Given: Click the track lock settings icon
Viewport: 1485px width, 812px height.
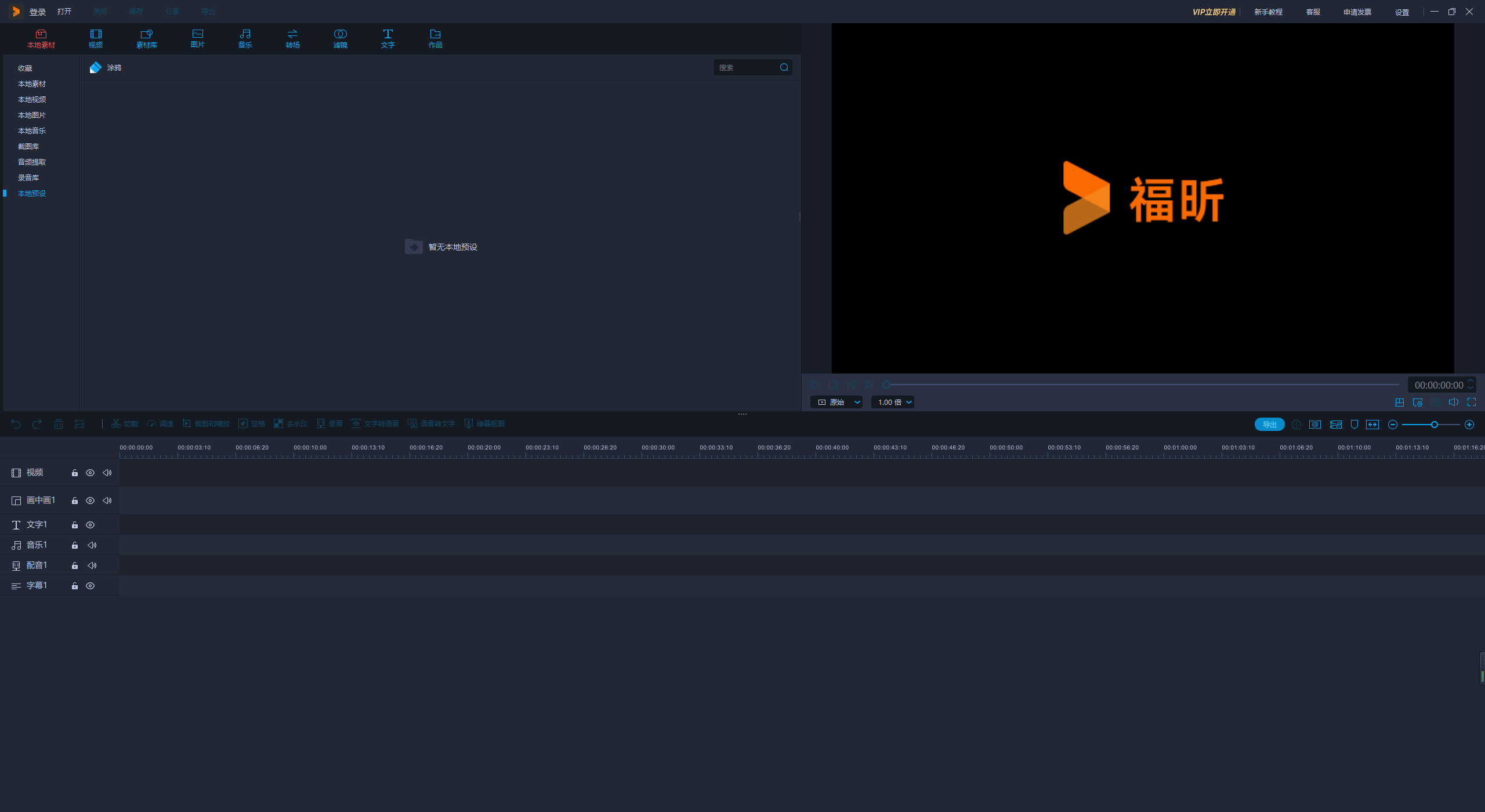Looking at the screenshot, I should (x=1336, y=425).
